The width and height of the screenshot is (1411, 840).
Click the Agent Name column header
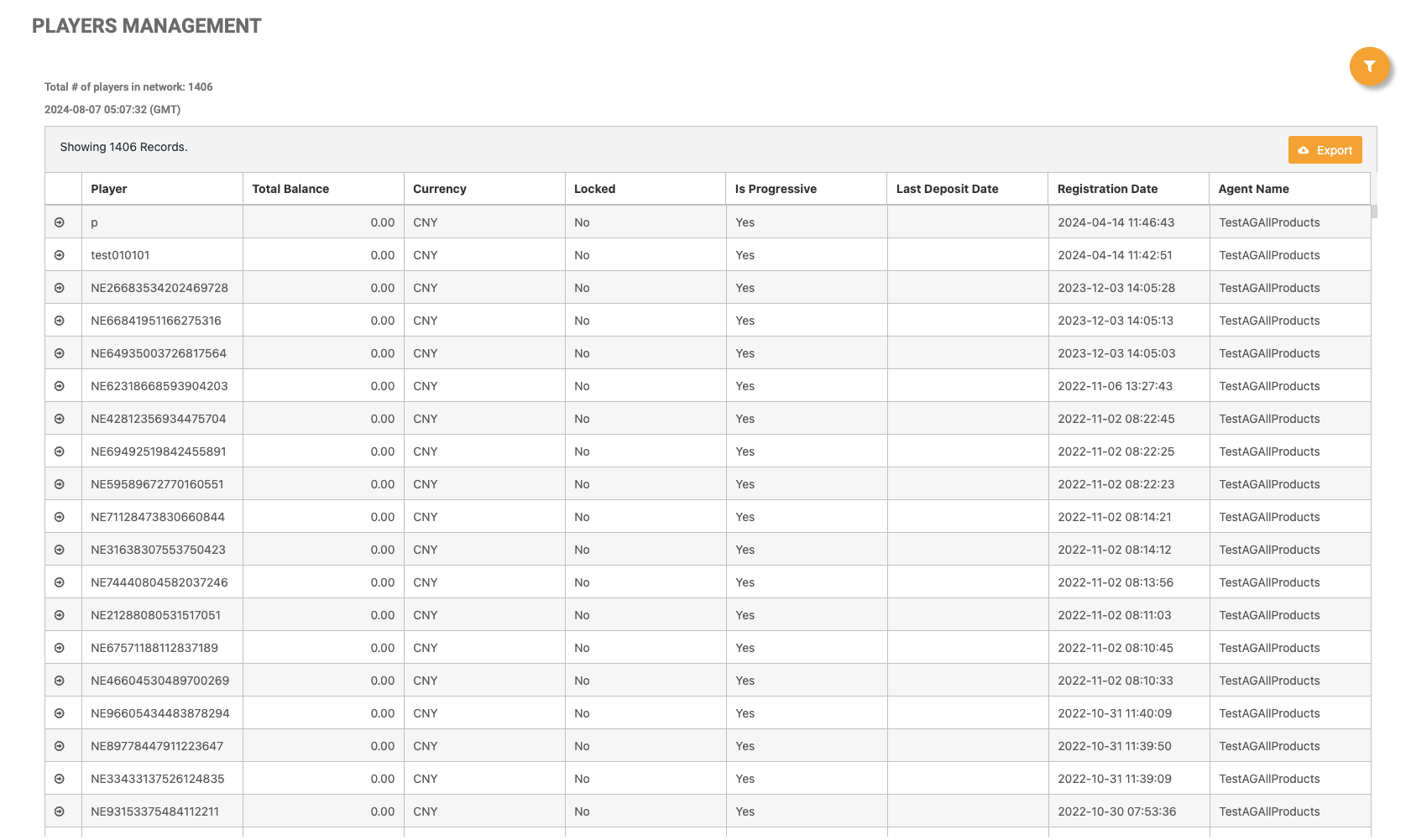(1253, 189)
